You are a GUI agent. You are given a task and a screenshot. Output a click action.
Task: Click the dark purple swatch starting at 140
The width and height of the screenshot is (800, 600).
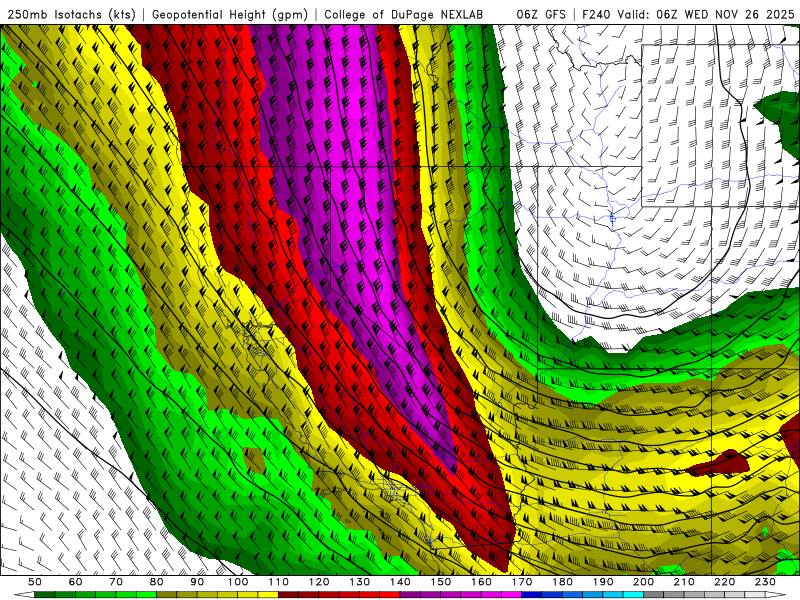pos(410,595)
